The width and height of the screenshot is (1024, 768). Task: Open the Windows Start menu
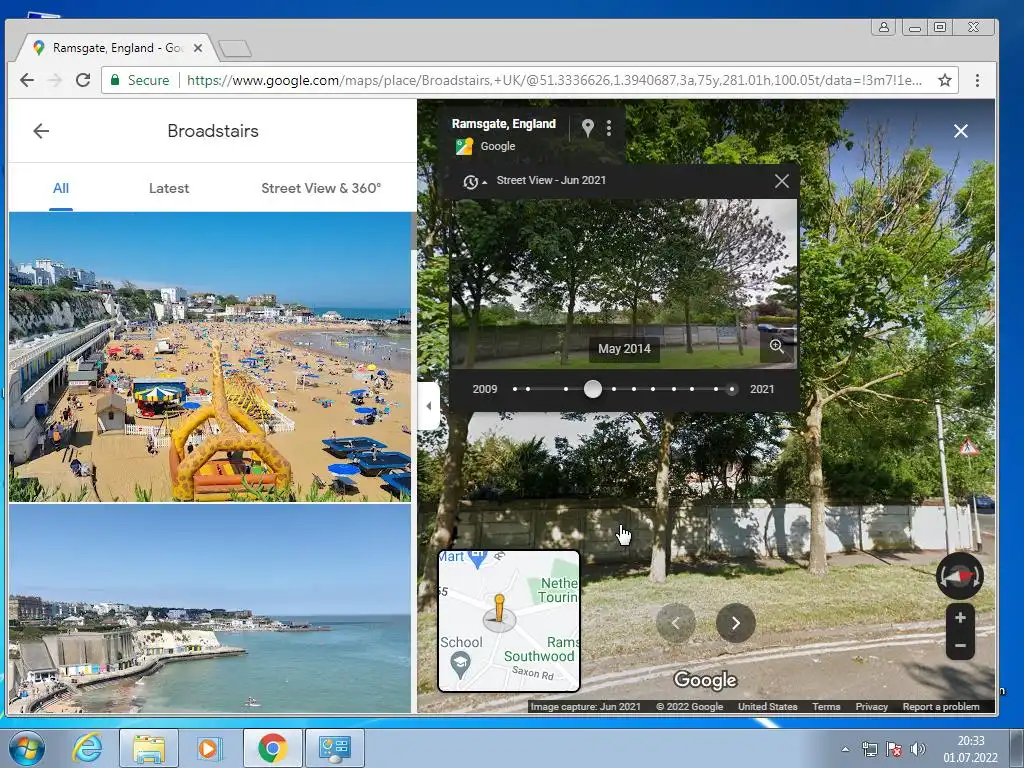[26, 748]
